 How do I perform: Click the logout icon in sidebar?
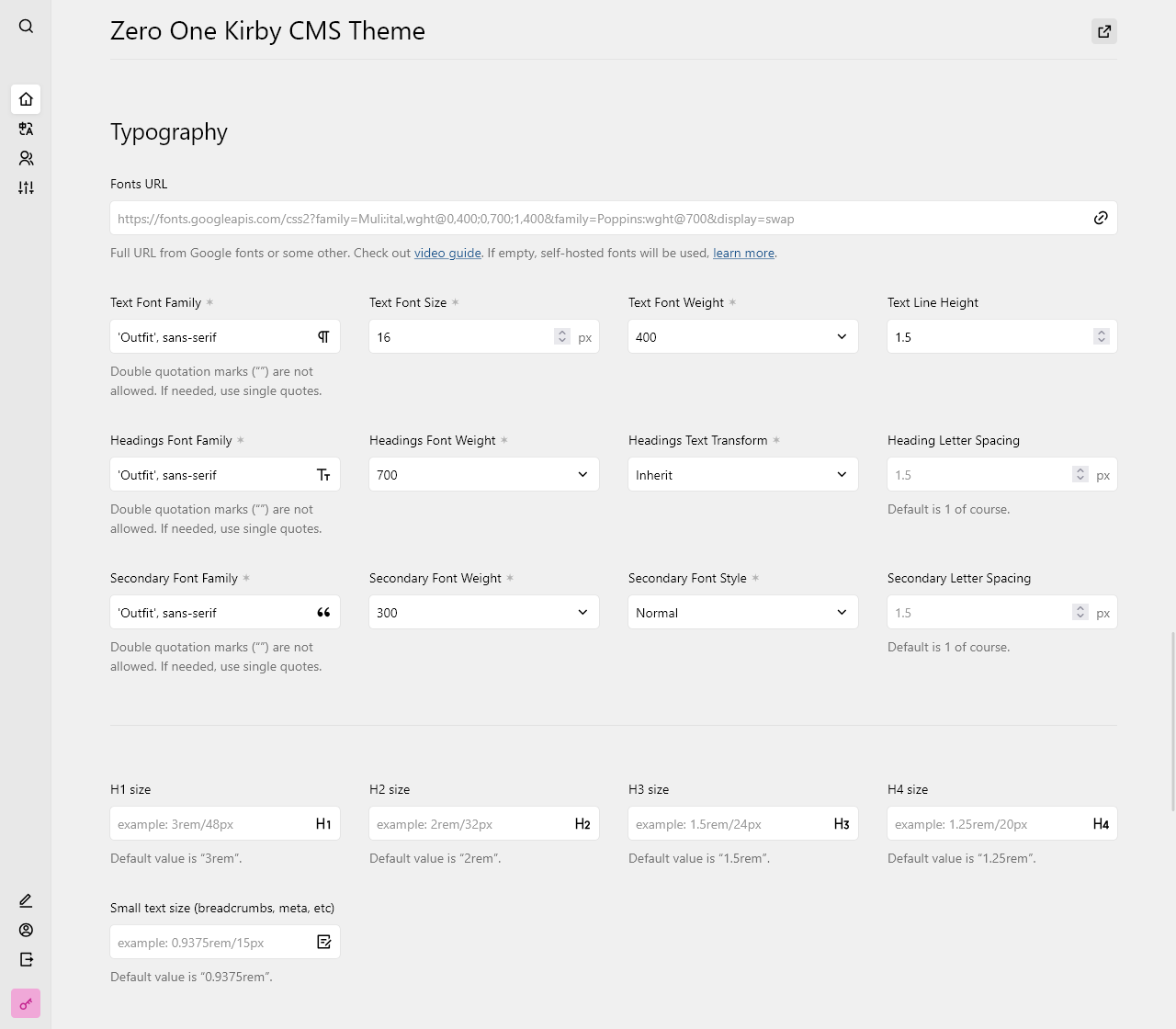[26, 959]
